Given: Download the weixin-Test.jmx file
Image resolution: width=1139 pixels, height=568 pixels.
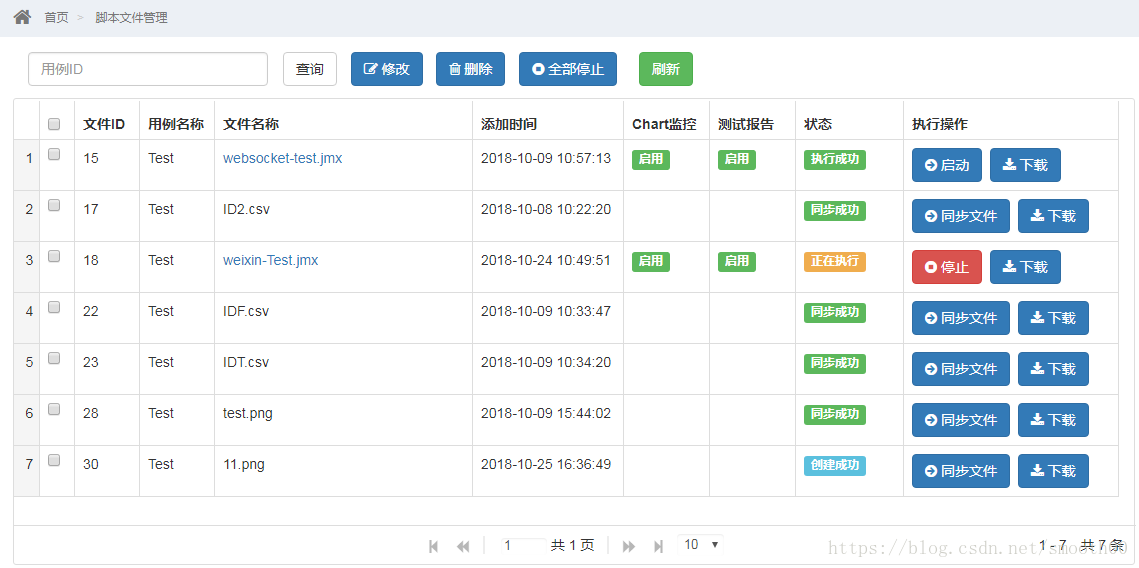Looking at the screenshot, I should [1025, 267].
